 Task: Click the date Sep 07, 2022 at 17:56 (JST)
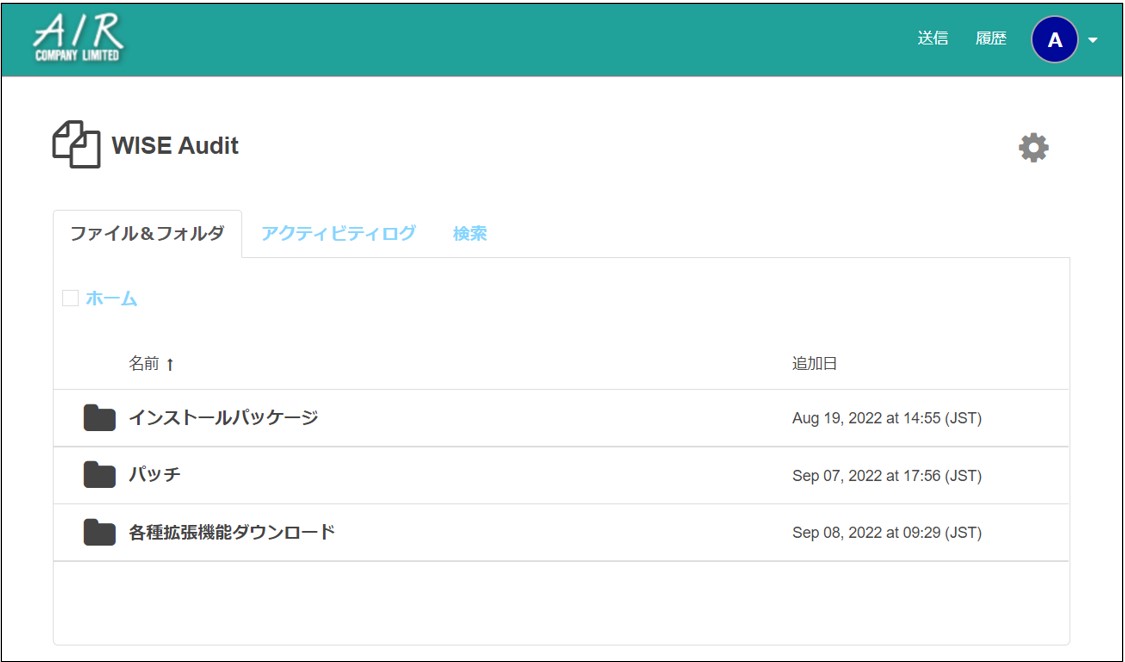(x=887, y=476)
